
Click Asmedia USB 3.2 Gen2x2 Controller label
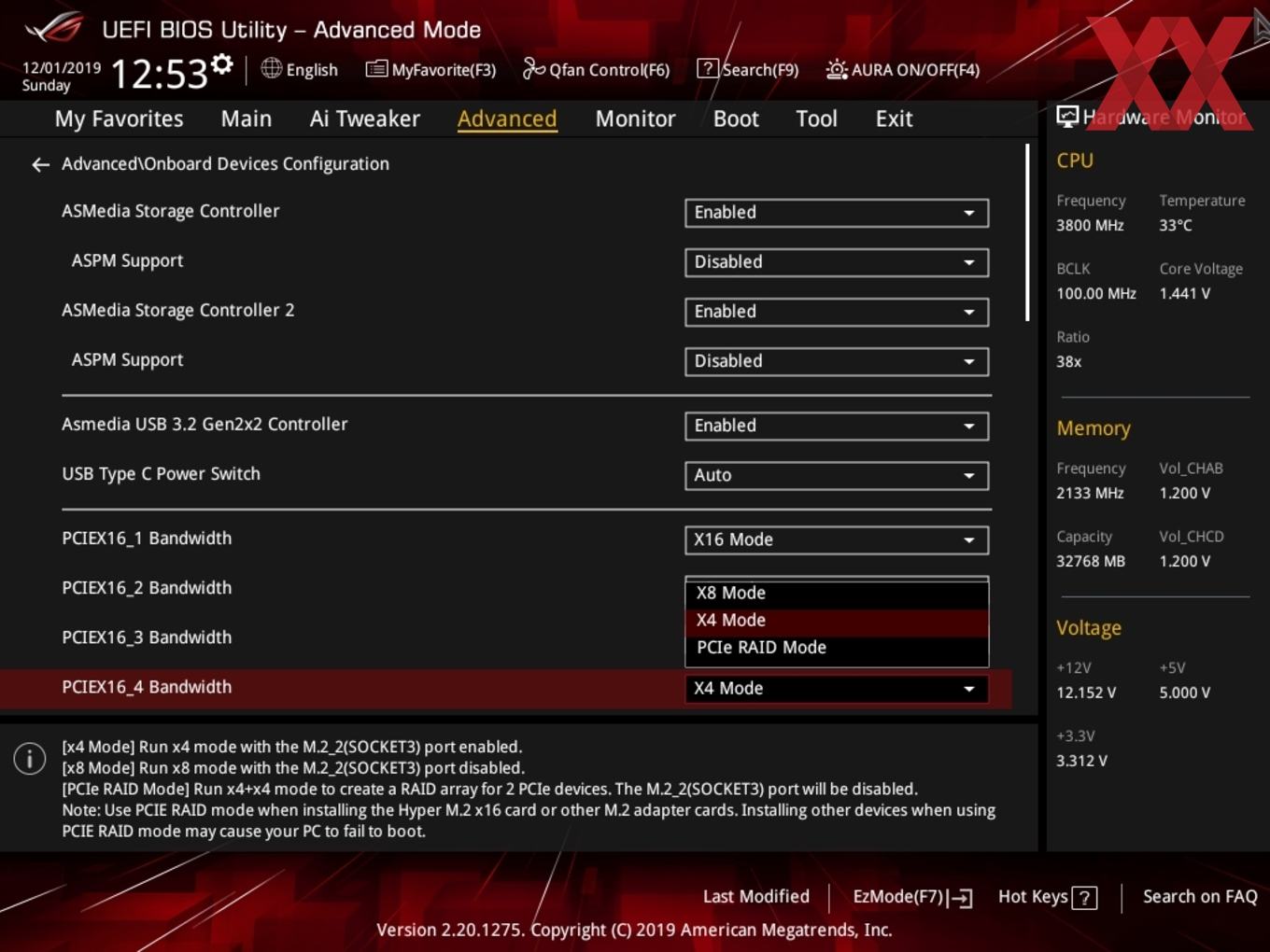[205, 425]
